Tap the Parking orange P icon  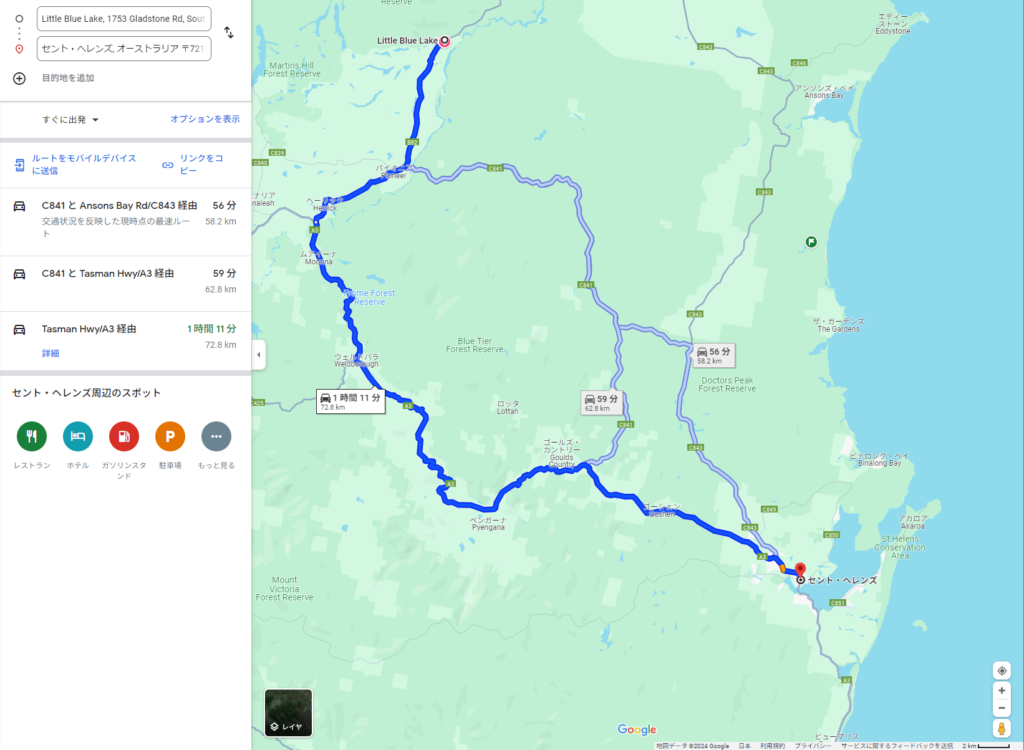[170, 436]
